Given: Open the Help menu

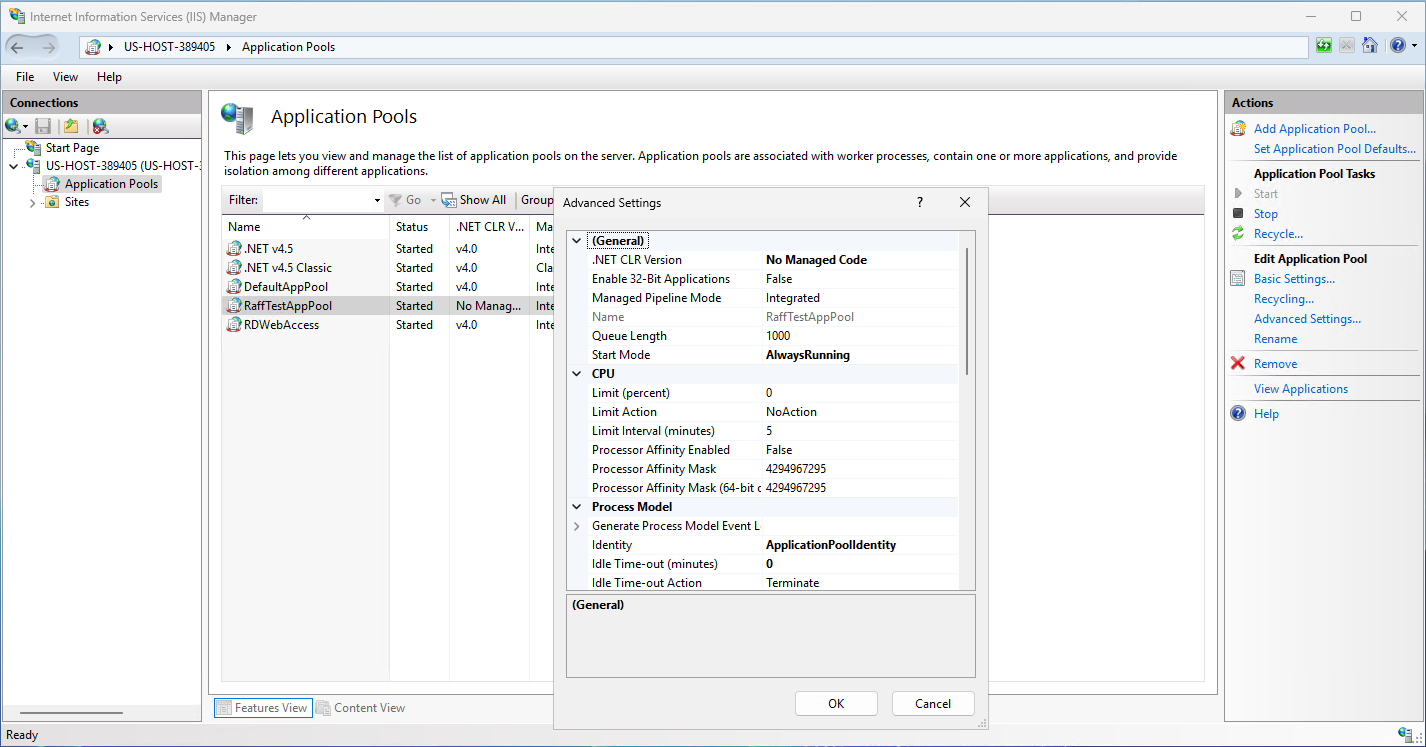Looking at the screenshot, I should 109,77.
